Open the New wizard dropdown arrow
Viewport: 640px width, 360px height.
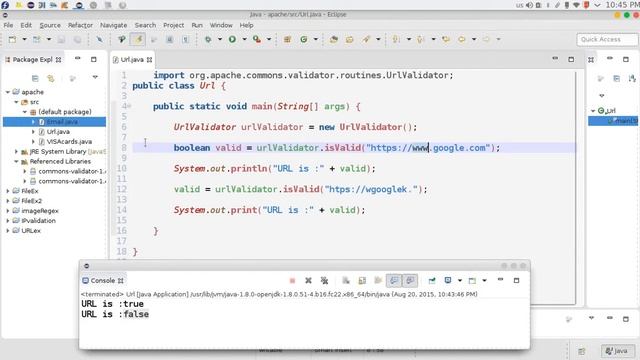(24, 40)
